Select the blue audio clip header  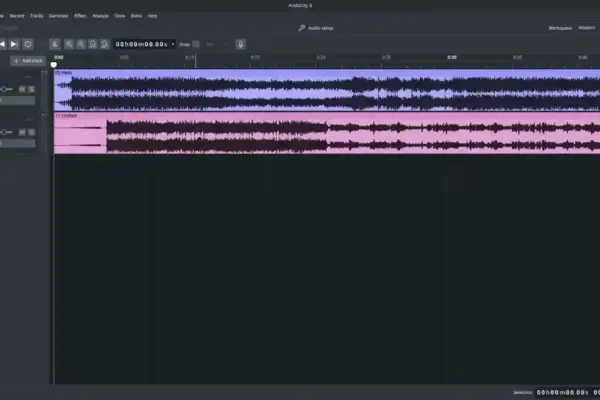point(327,72)
